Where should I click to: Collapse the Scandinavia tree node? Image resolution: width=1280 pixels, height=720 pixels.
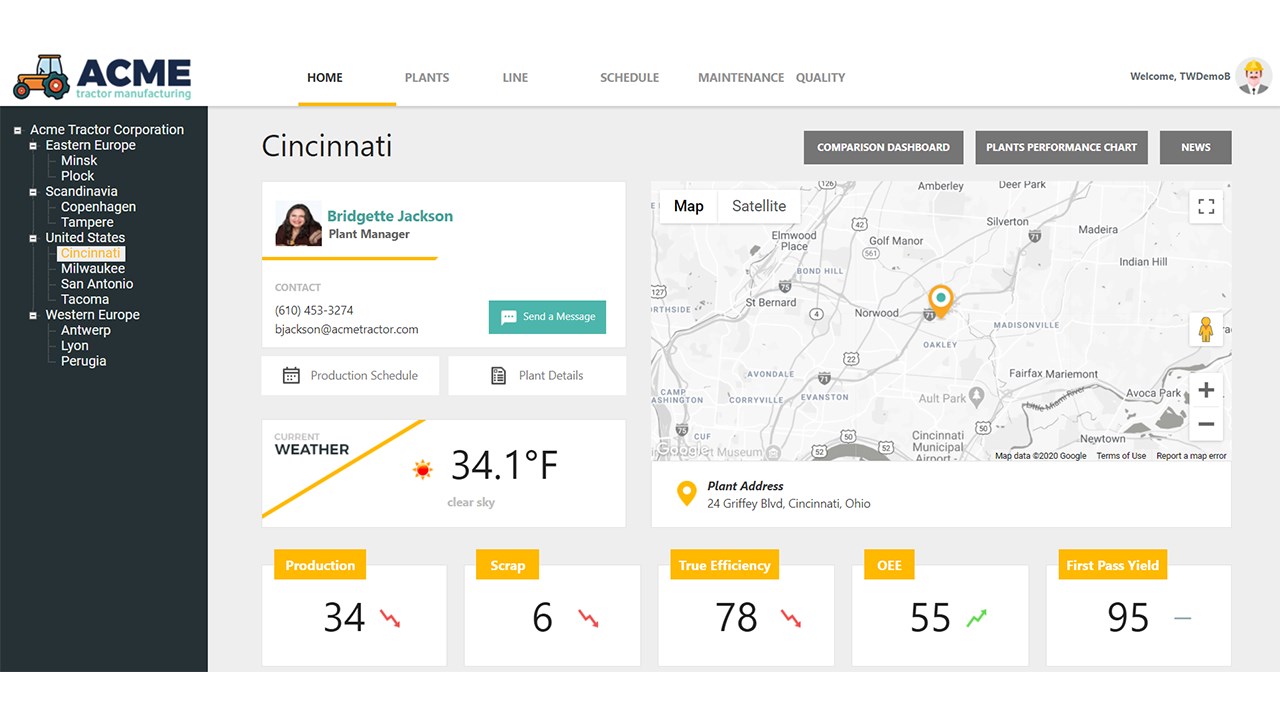pyautogui.click(x=33, y=192)
